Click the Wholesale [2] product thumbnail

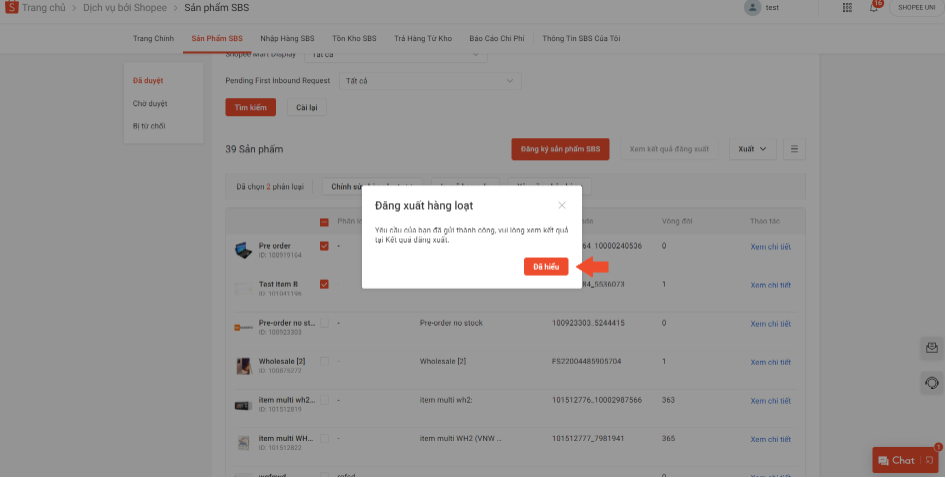click(x=243, y=366)
